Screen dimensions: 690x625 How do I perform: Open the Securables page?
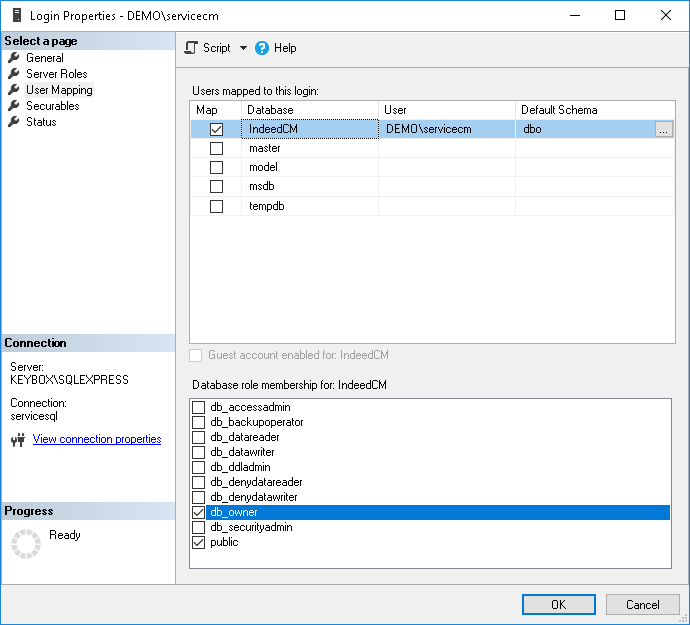coord(52,106)
